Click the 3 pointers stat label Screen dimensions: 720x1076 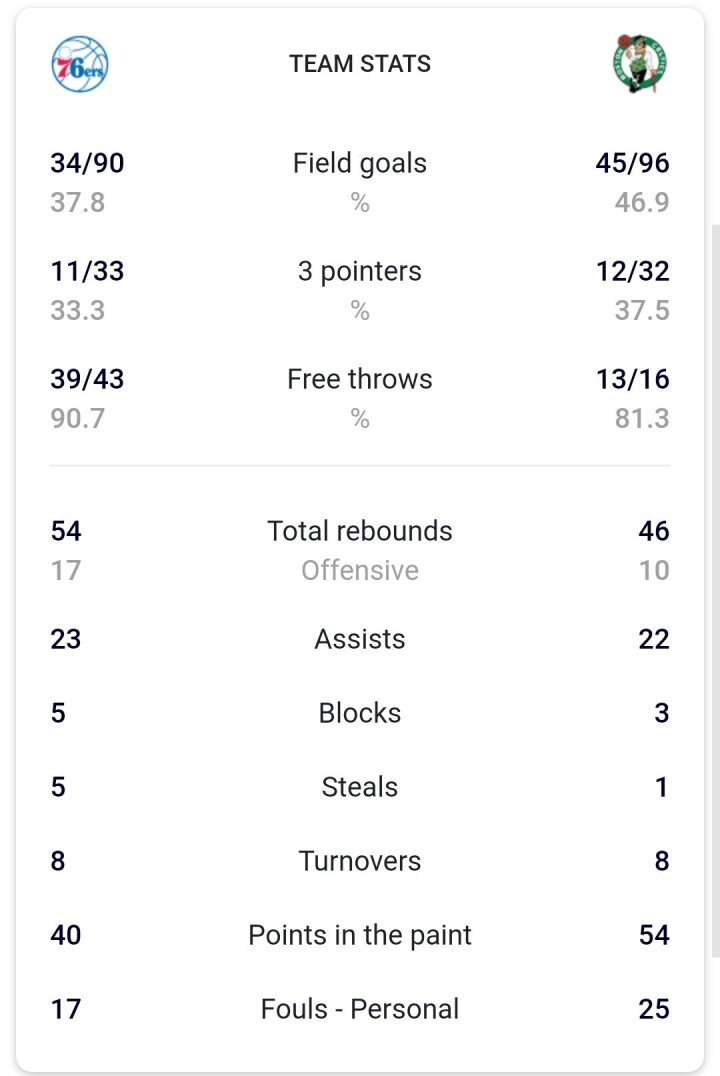tap(360, 271)
